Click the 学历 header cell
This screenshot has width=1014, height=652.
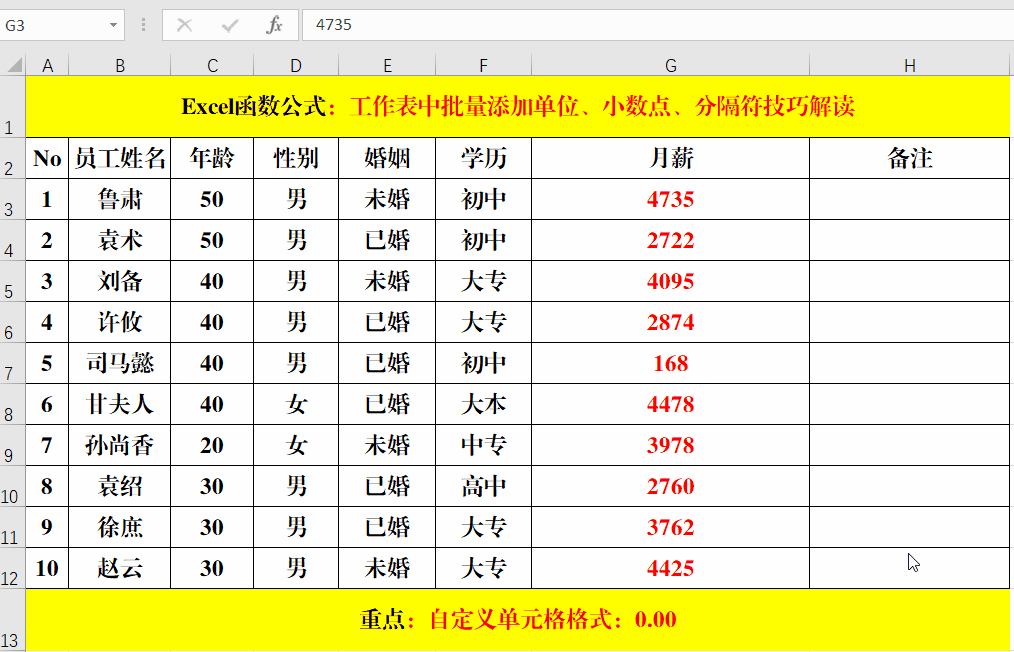[483, 158]
